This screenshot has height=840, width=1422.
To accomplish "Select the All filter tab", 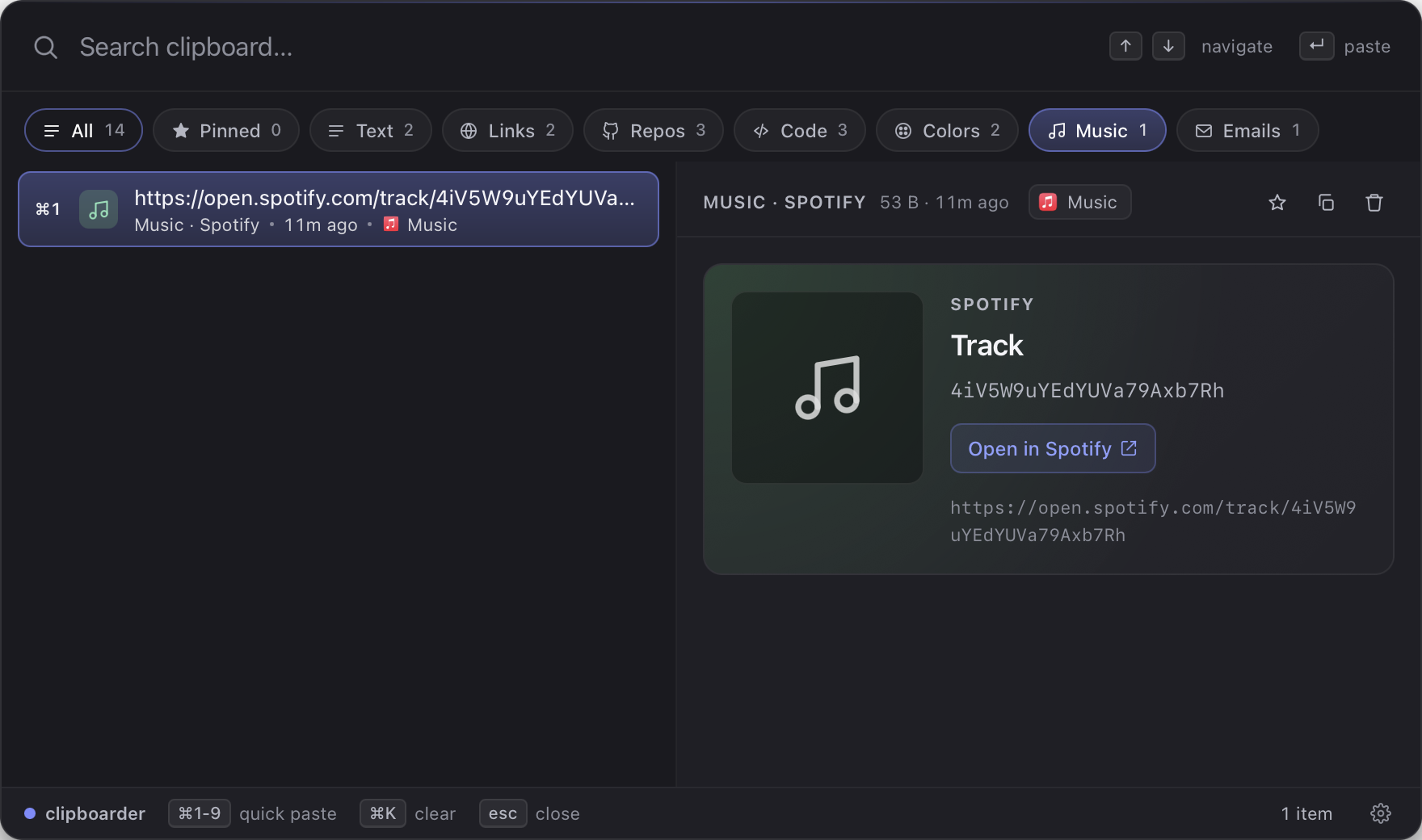I will 83,130.
